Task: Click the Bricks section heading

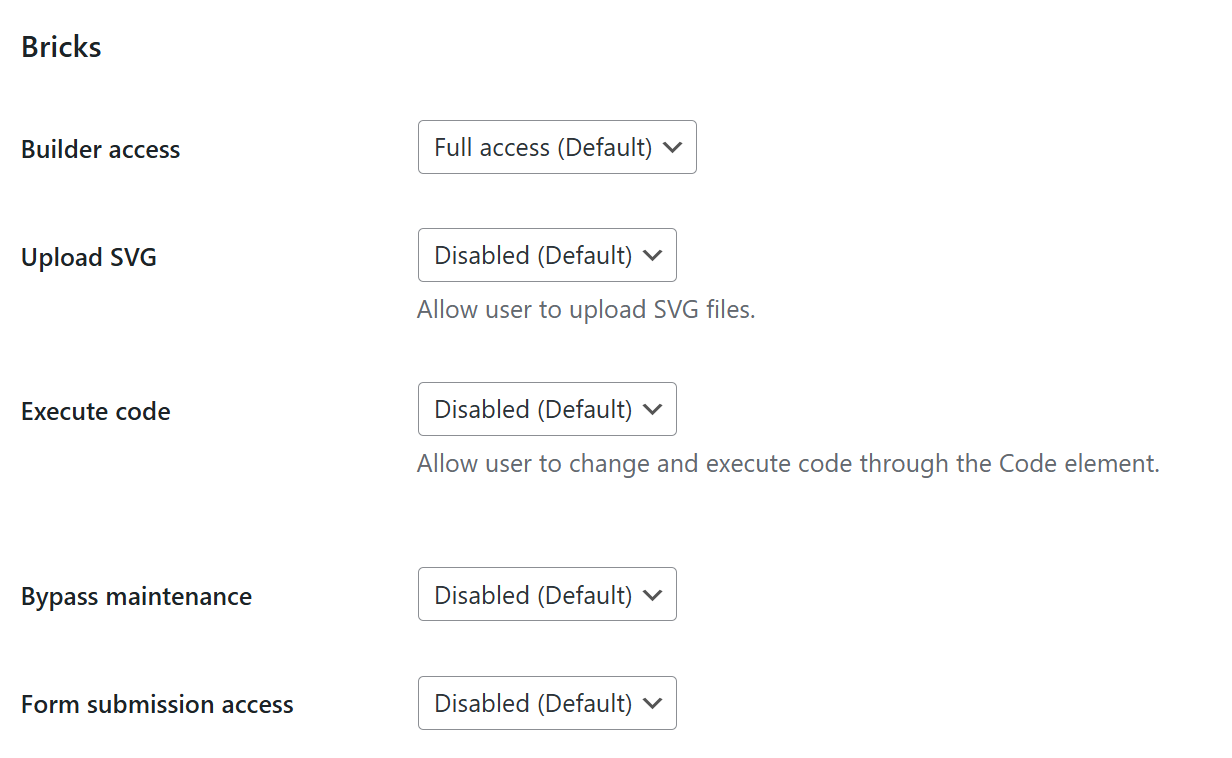Action: point(61,47)
